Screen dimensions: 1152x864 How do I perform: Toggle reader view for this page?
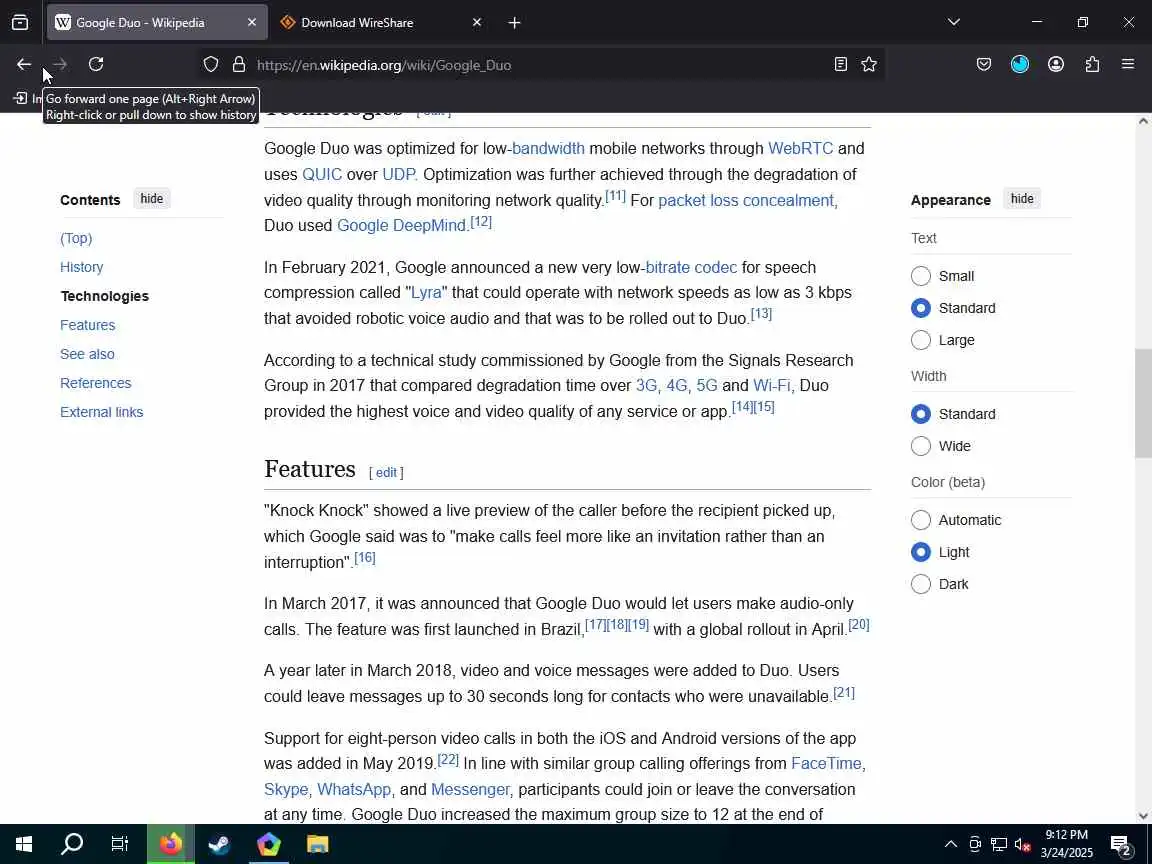pyautogui.click(x=840, y=65)
